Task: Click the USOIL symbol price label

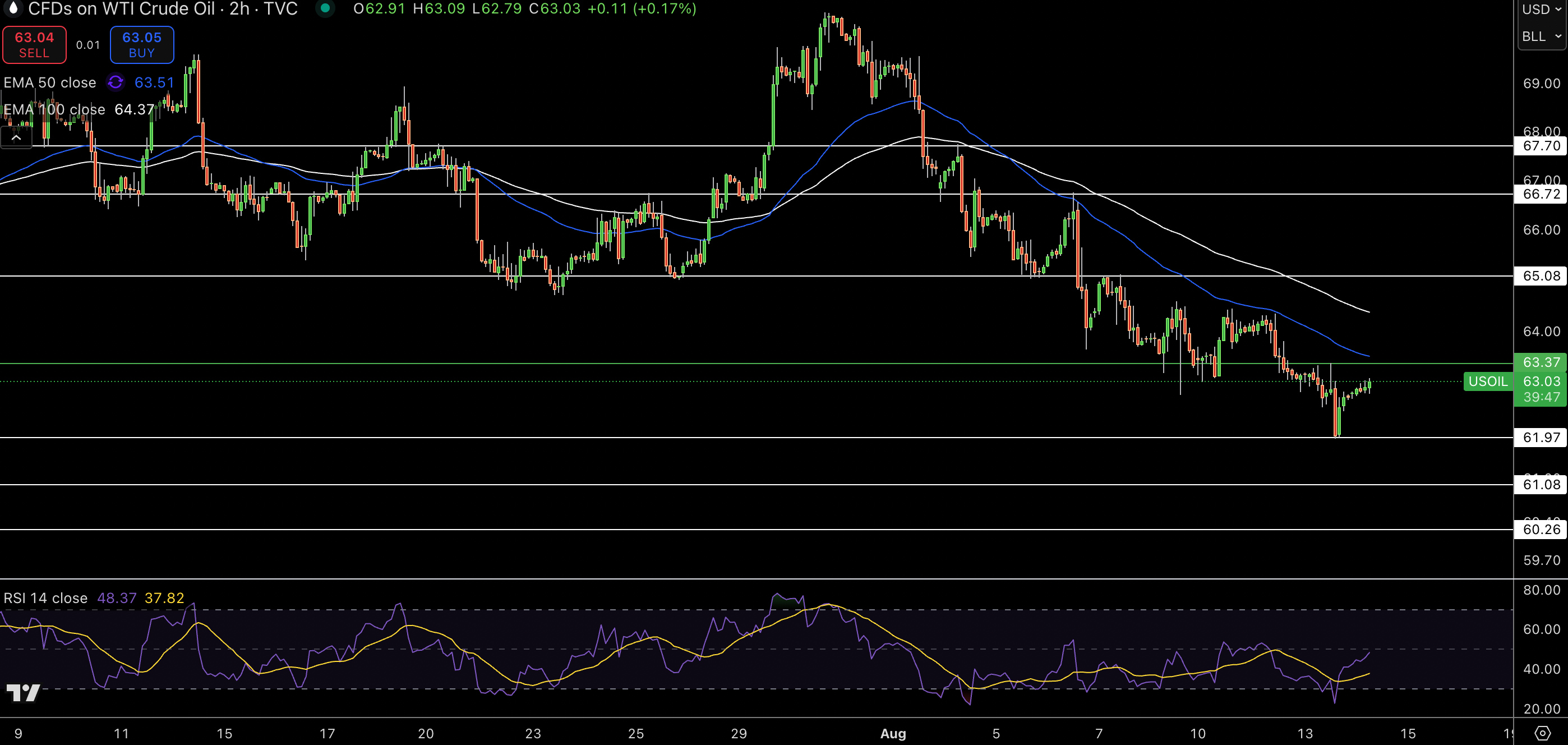Action: (1487, 381)
